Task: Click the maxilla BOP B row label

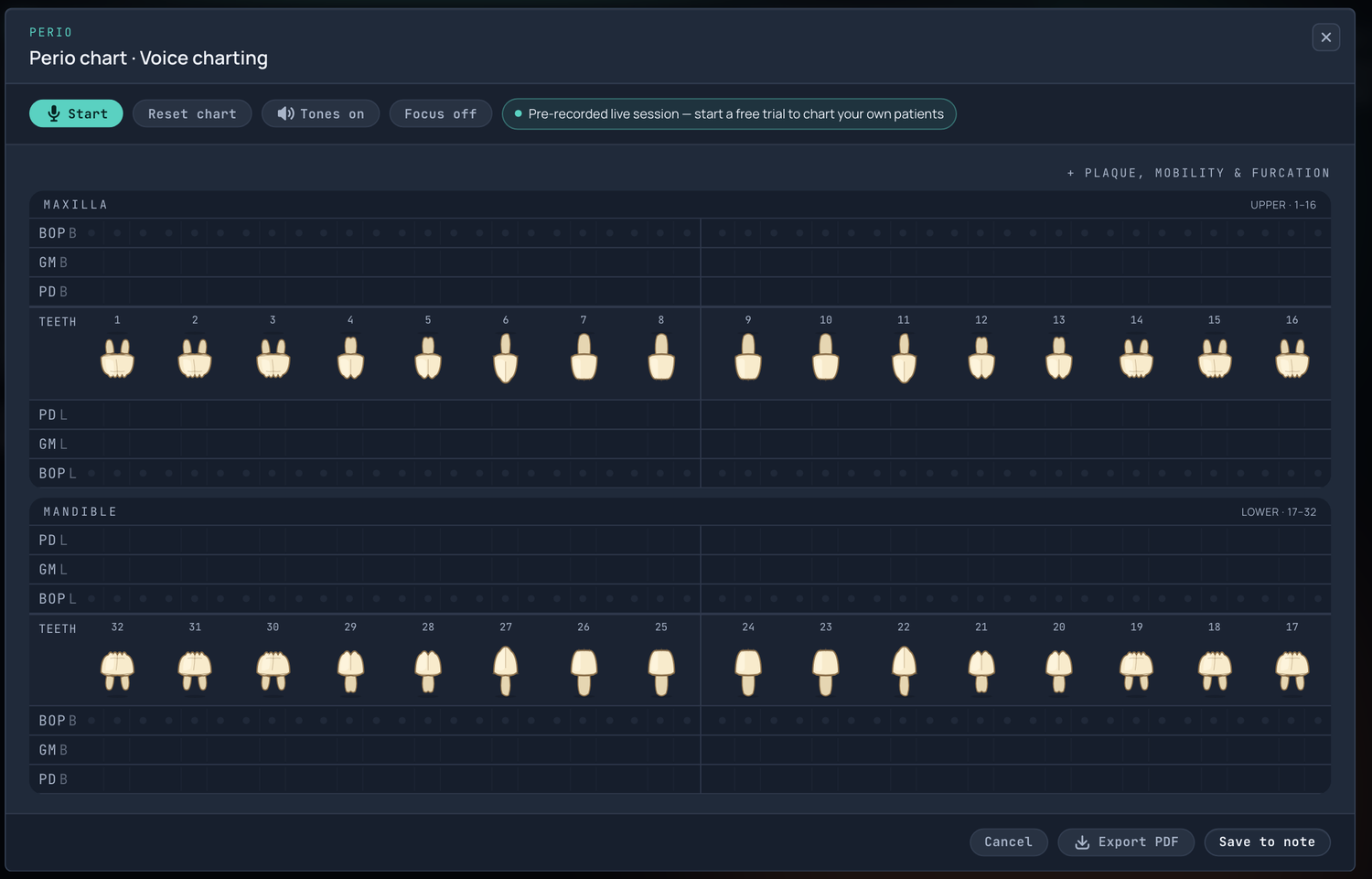Action: [x=58, y=233]
